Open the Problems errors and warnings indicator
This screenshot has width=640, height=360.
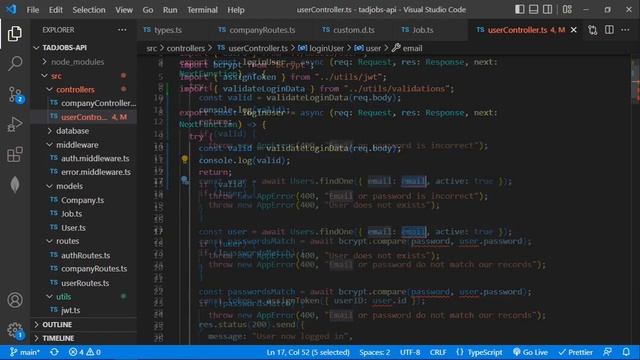85,352
